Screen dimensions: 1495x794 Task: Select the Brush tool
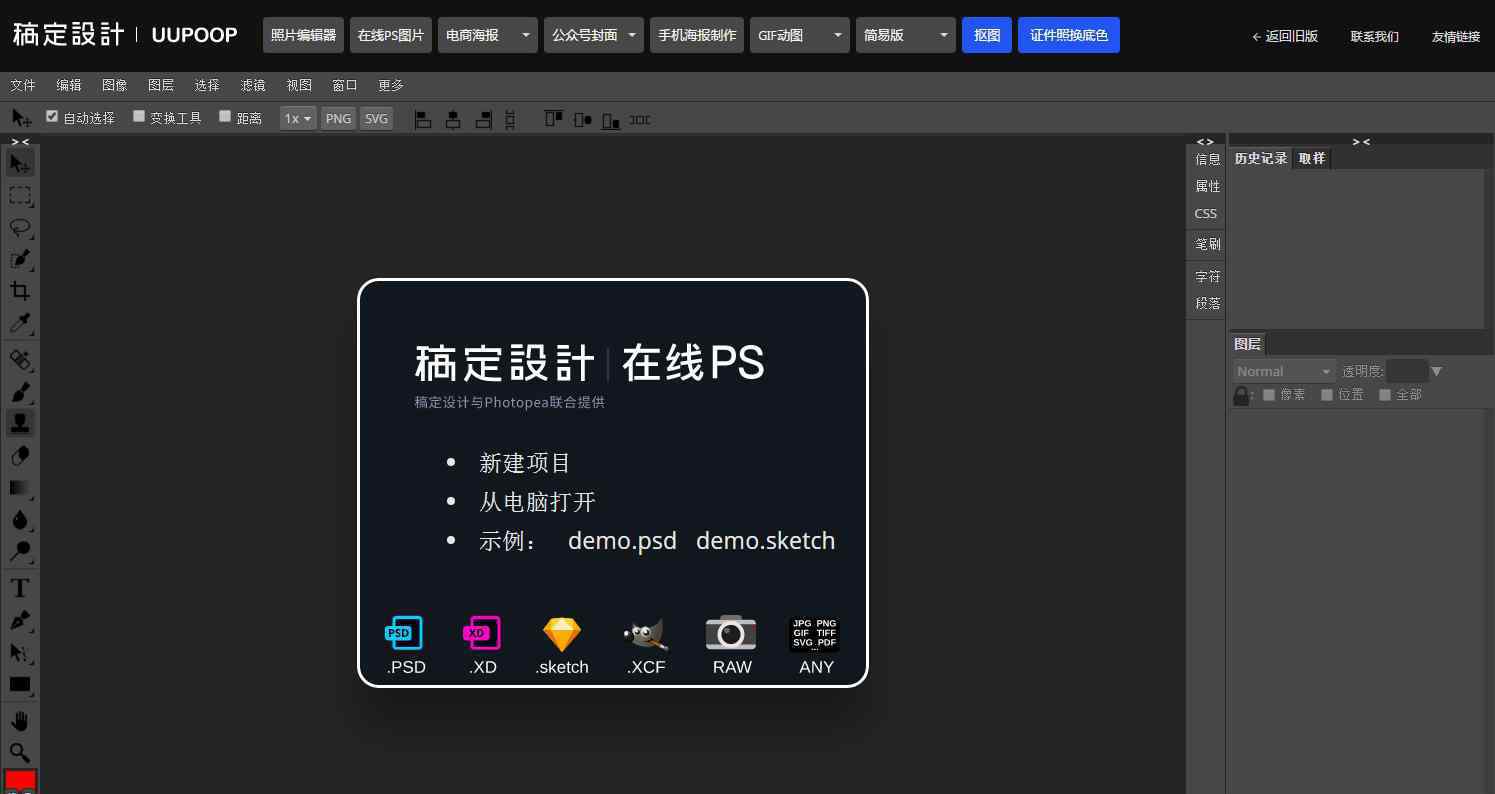click(x=20, y=391)
